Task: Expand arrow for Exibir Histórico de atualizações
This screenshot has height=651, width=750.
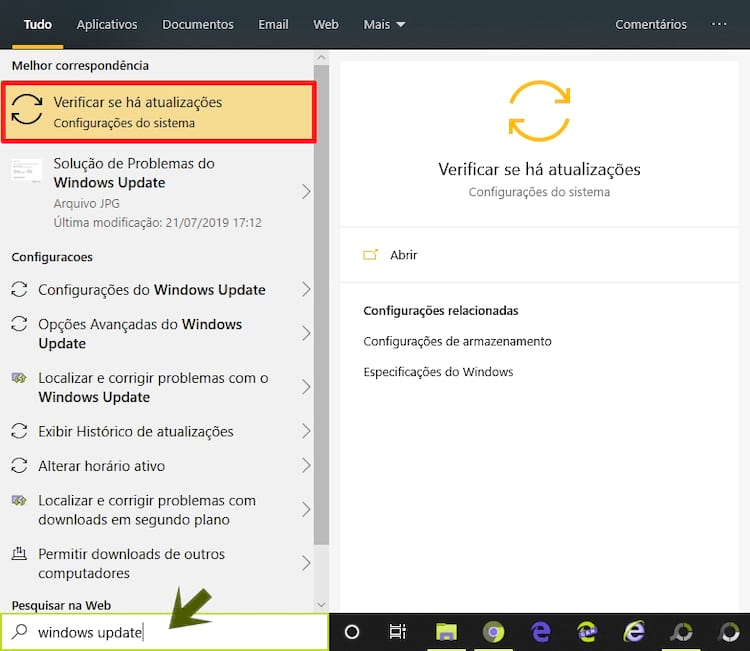Action: click(x=306, y=432)
